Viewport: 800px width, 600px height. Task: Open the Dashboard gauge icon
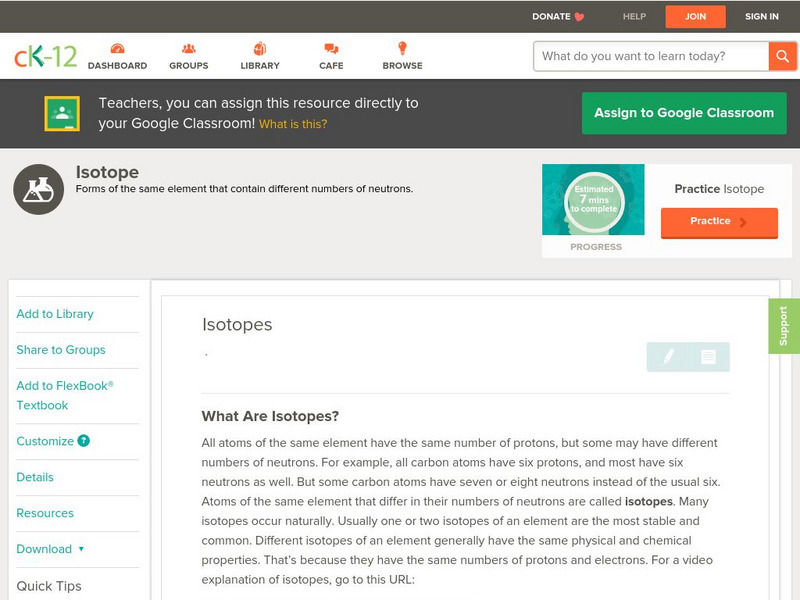[117, 48]
